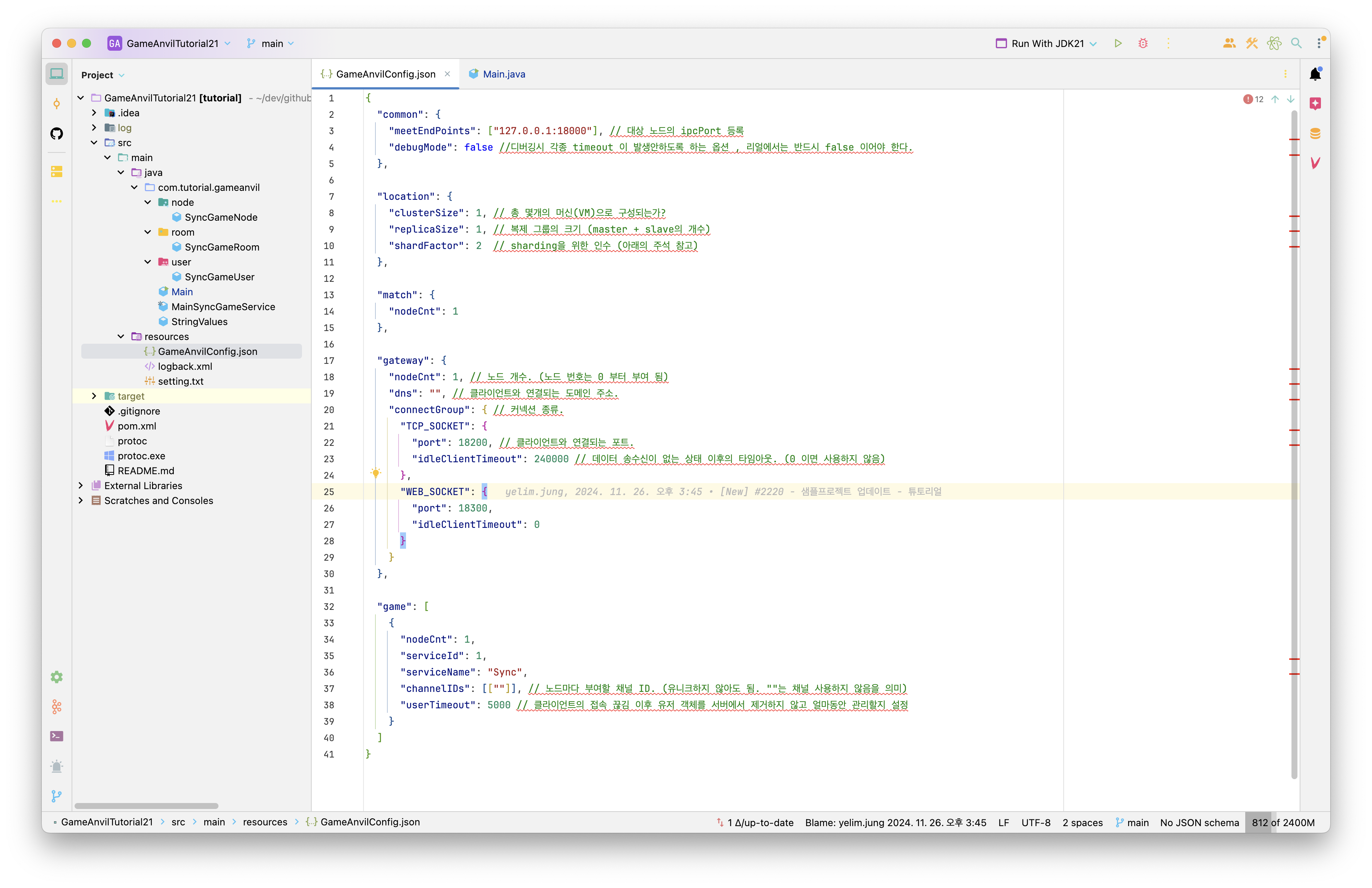Click the LF line separator widget

coord(1004,822)
